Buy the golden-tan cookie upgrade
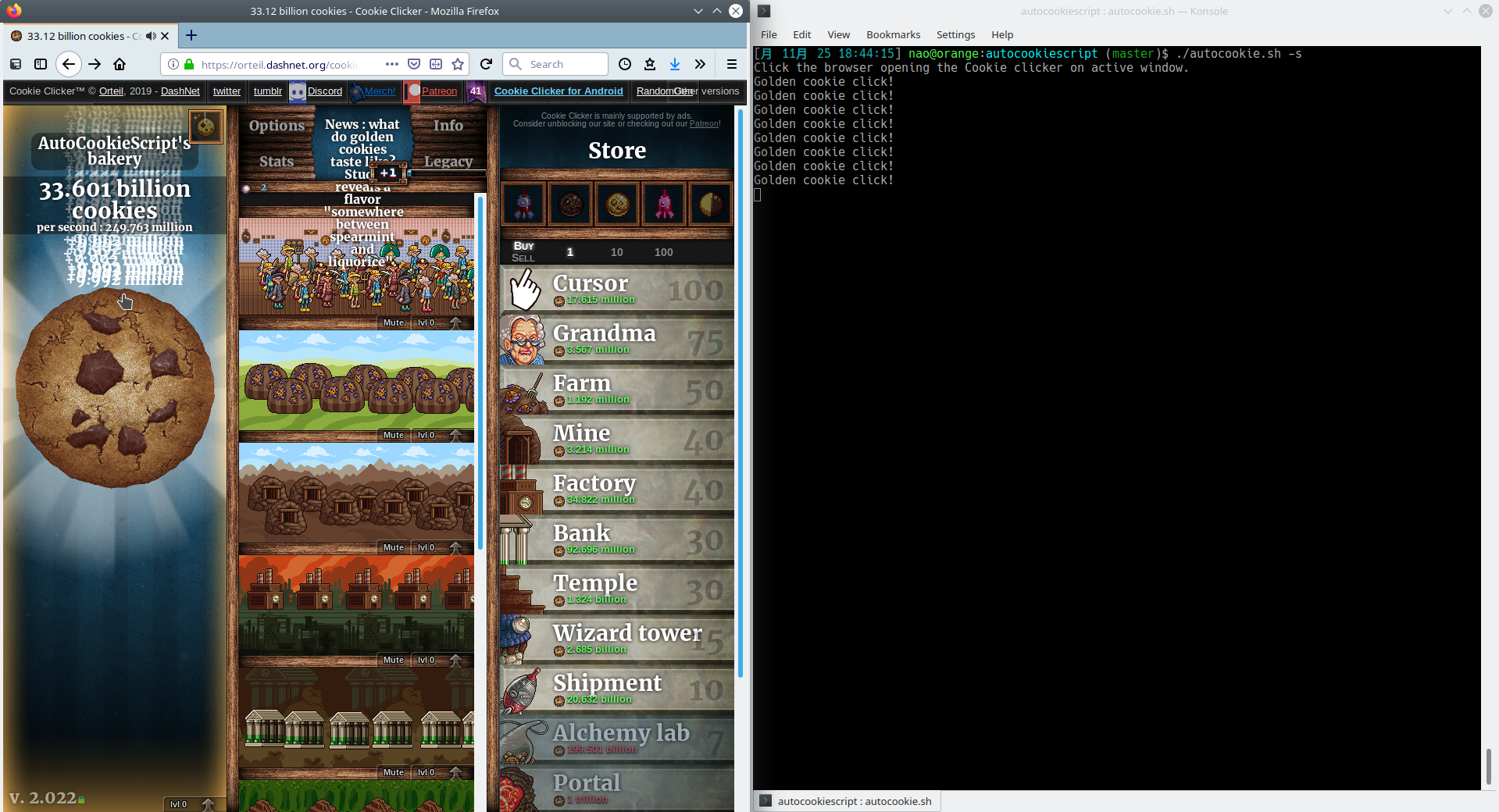Image resolution: width=1499 pixels, height=812 pixels. pos(617,205)
